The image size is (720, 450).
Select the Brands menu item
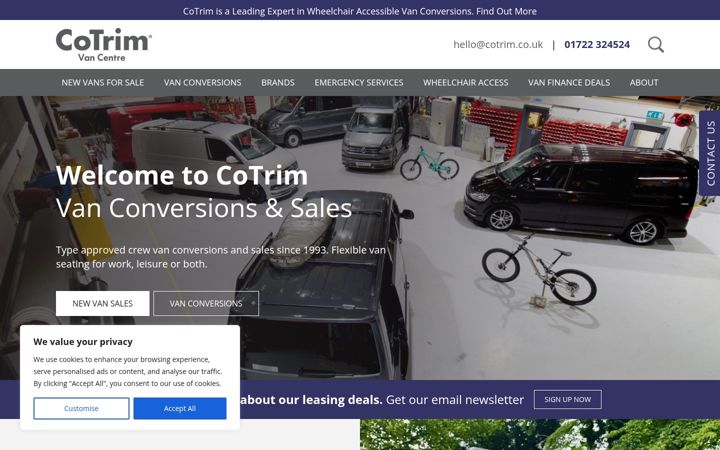(278, 83)
